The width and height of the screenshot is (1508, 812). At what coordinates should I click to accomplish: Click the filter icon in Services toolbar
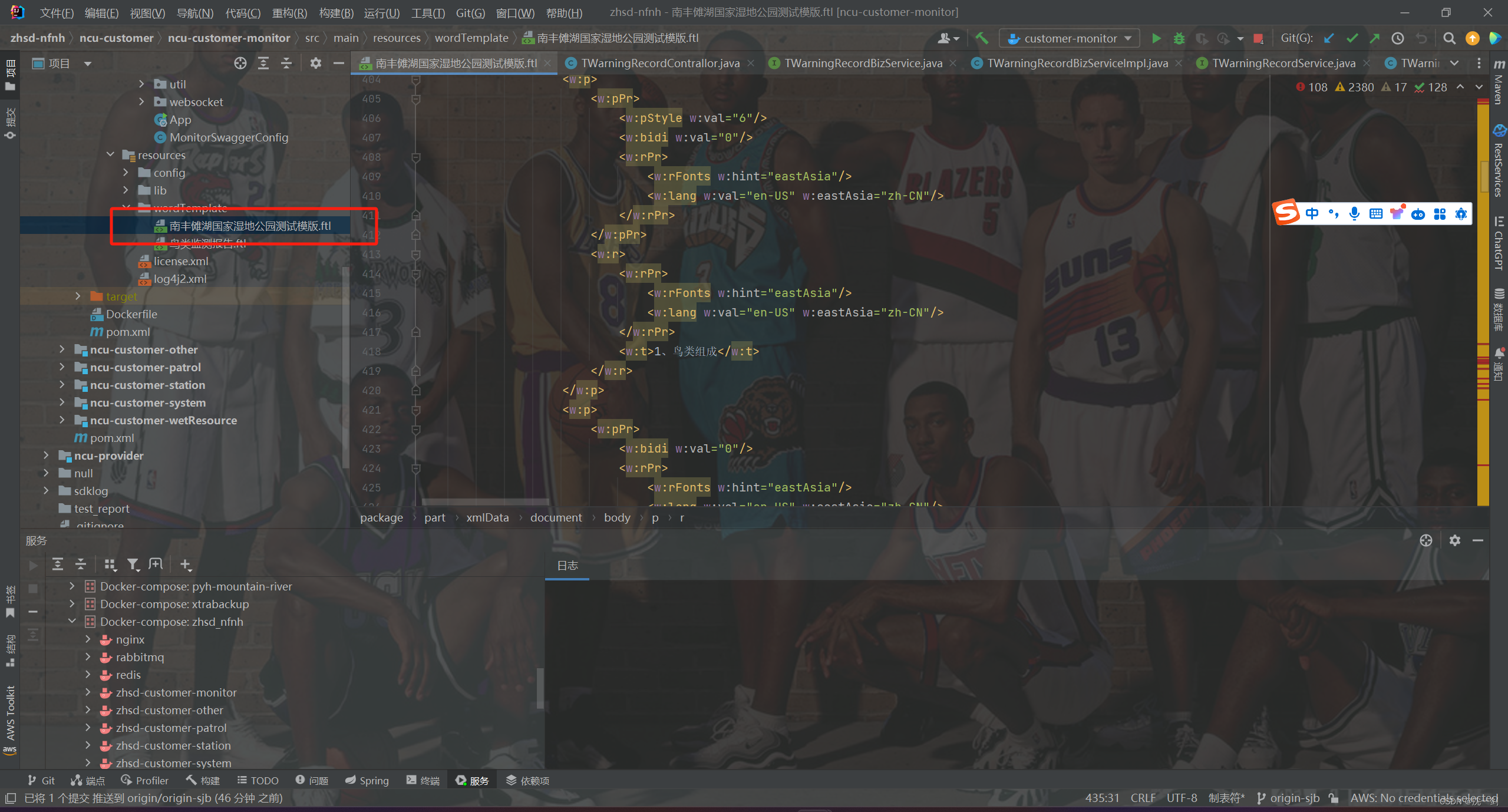[133, 565]
